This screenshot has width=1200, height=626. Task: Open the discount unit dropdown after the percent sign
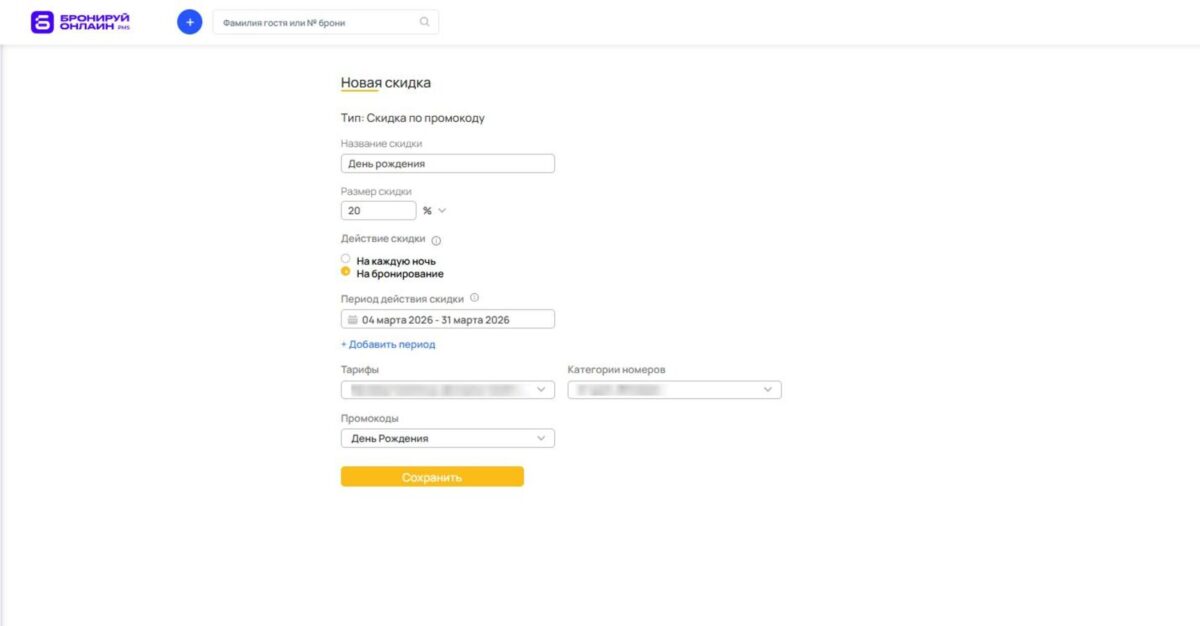coord(441,210)
